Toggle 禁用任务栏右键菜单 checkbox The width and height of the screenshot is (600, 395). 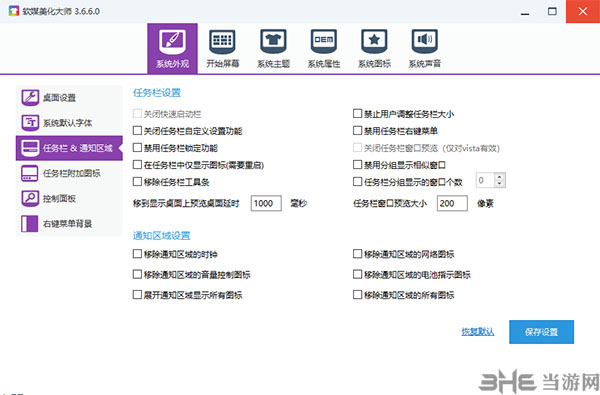pos(357,131)
